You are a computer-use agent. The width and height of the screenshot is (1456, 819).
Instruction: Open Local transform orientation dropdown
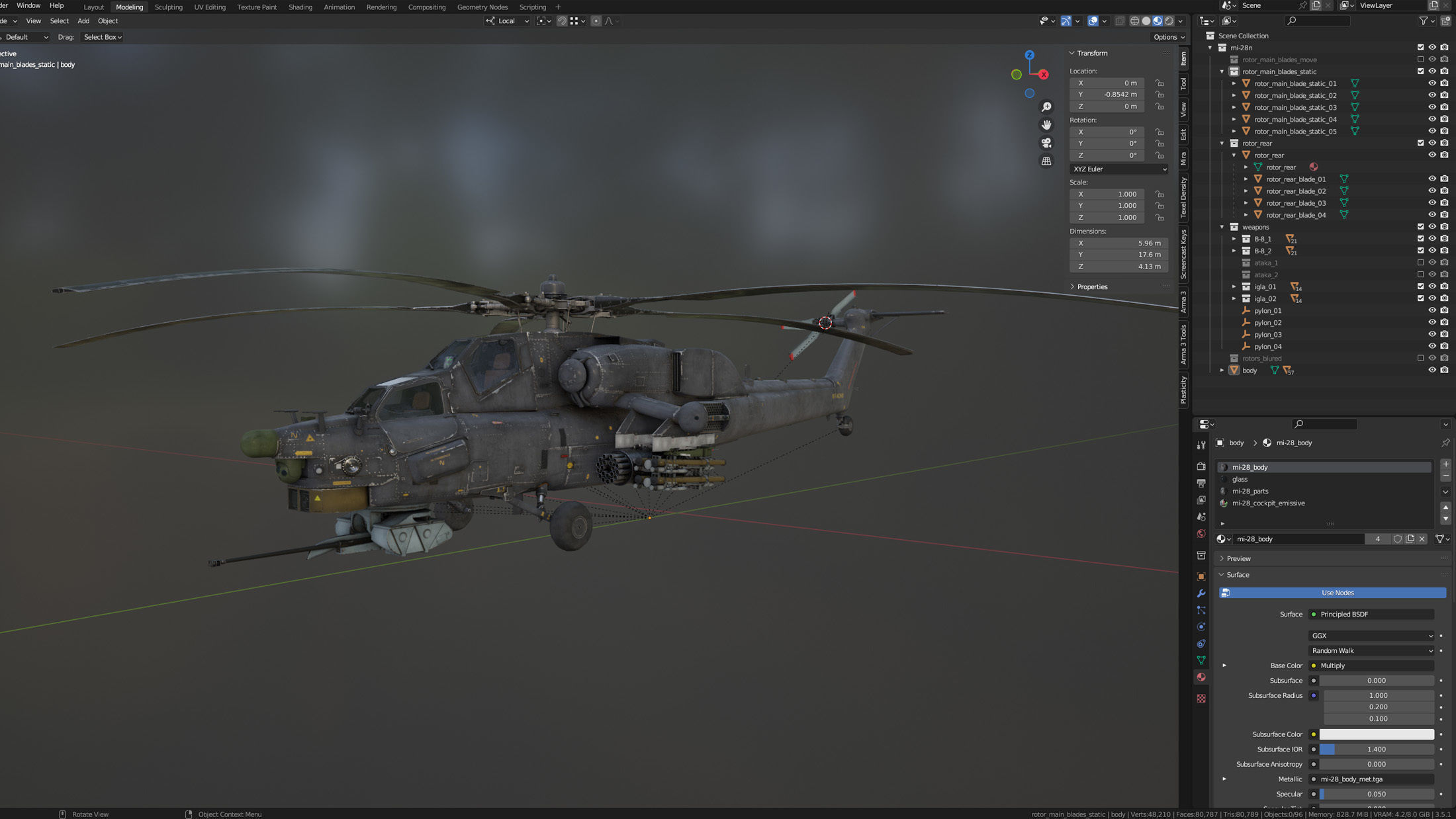click(508, 21)
